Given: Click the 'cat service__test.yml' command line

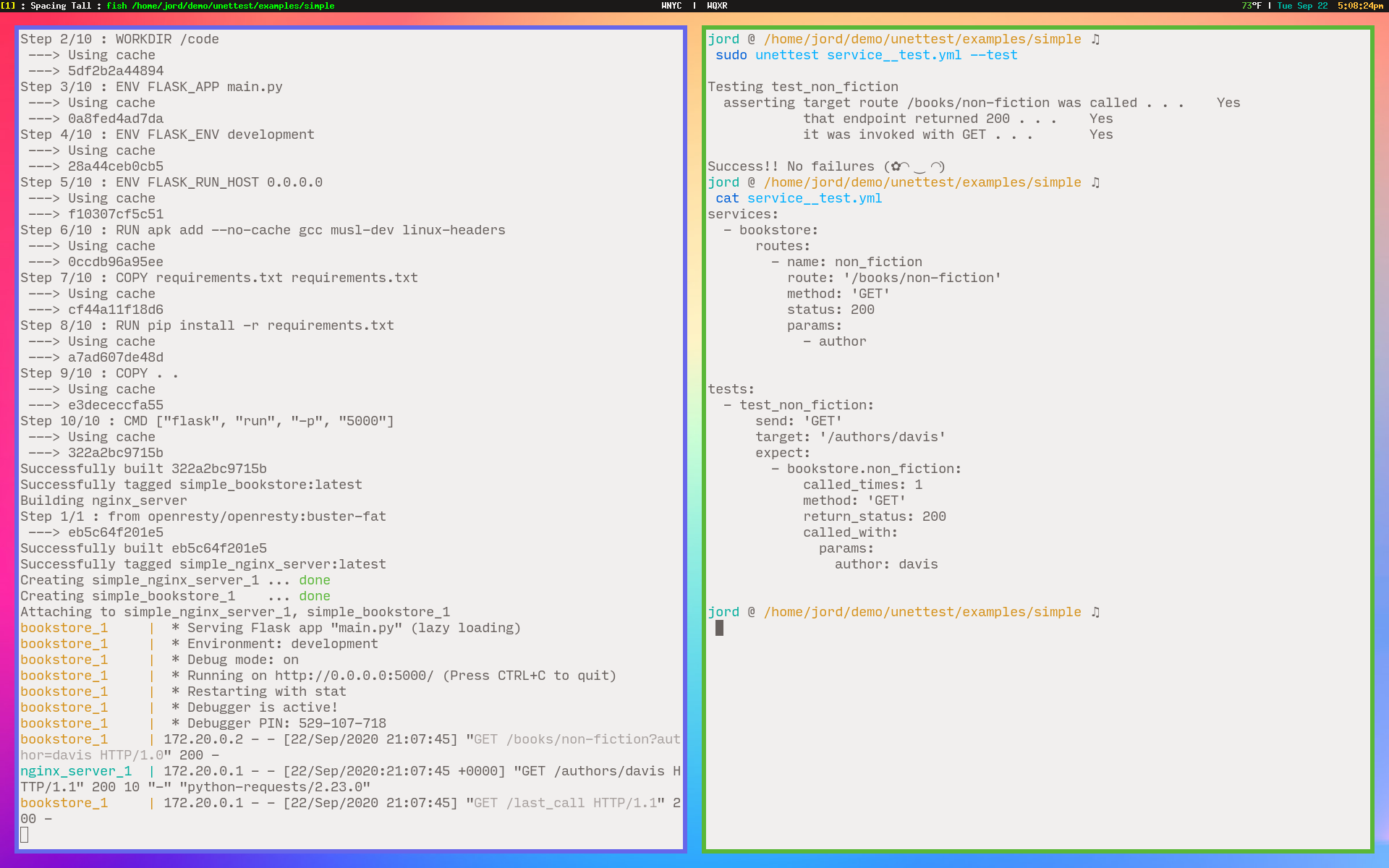Looking at the screenshot, I should pyautogui.click(x=799, y=198).
